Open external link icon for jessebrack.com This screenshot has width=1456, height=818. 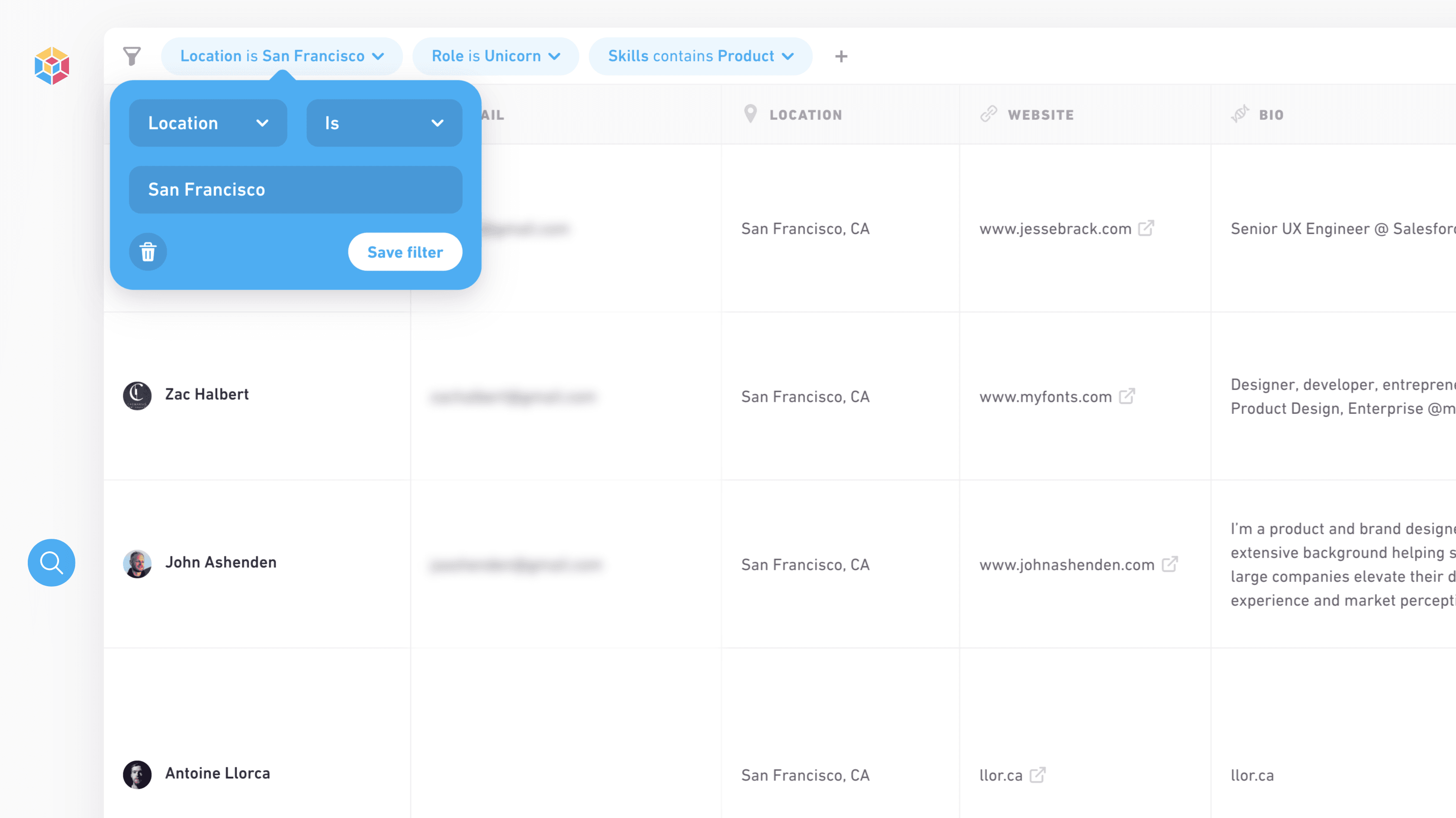(x=1146, y=228)
